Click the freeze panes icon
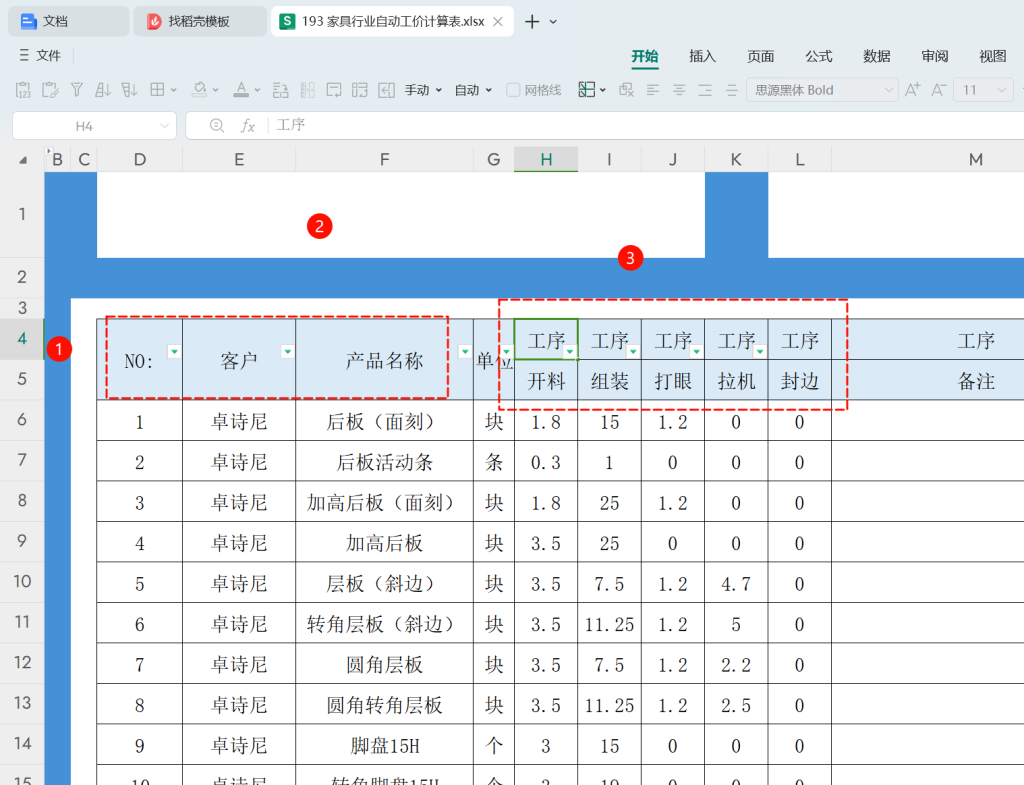This screenshot has height=785, width=1024. [x=586, y=89]
